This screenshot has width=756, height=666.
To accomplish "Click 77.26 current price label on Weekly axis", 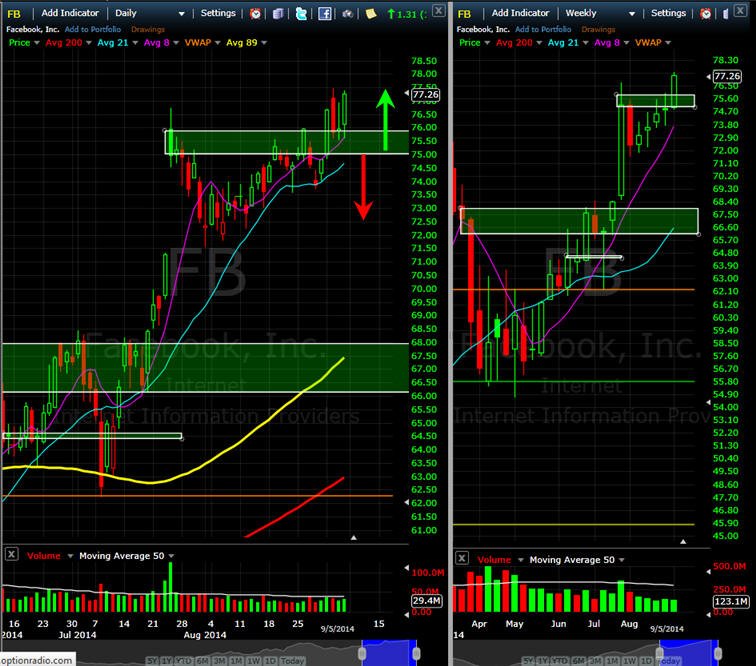I will pos(727,76).
